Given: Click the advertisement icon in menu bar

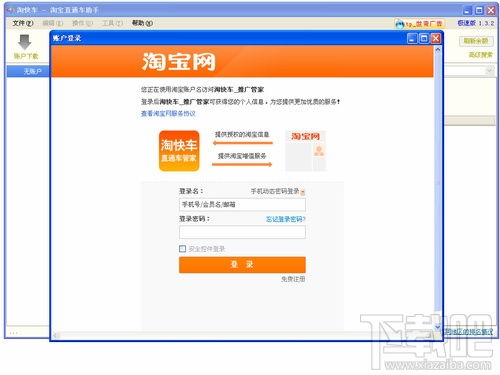Looking at the screenshot, I should coord(399,24).
